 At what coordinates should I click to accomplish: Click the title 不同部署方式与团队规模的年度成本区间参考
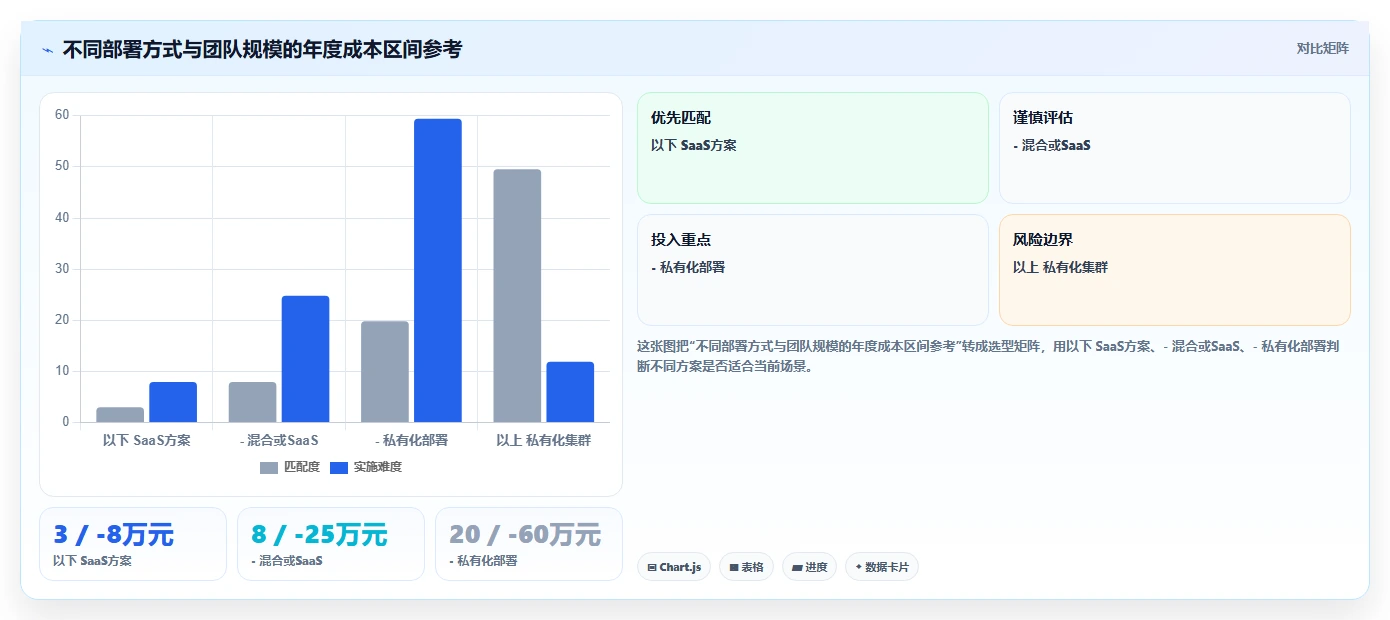(x=262, y=49)
